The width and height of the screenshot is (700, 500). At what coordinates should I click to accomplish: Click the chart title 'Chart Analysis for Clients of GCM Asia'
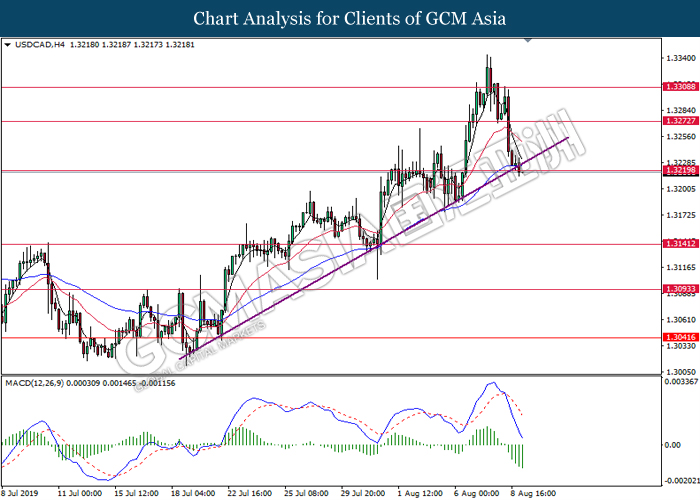pyautogui.click(x=349, y=18)
